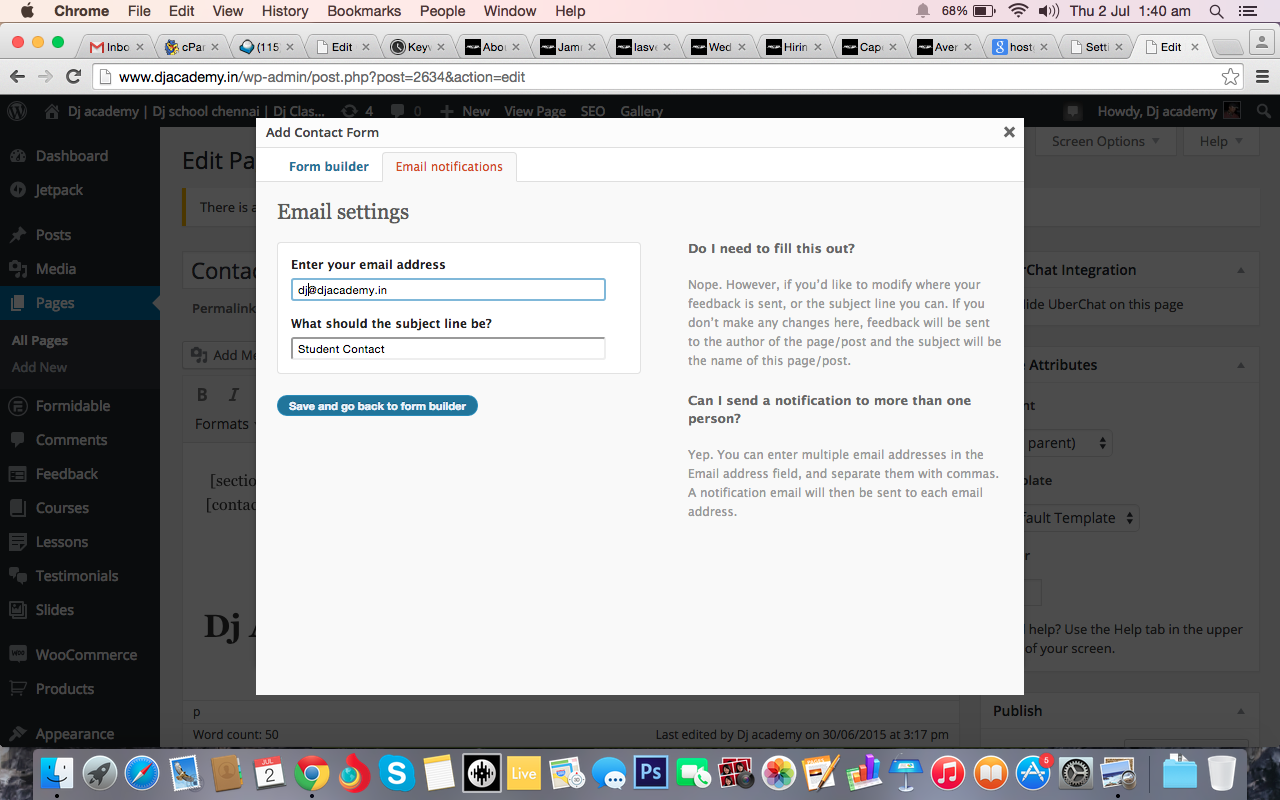1280x800 pixels.
Task: Click the Posts pin icon
Action: 18,235
